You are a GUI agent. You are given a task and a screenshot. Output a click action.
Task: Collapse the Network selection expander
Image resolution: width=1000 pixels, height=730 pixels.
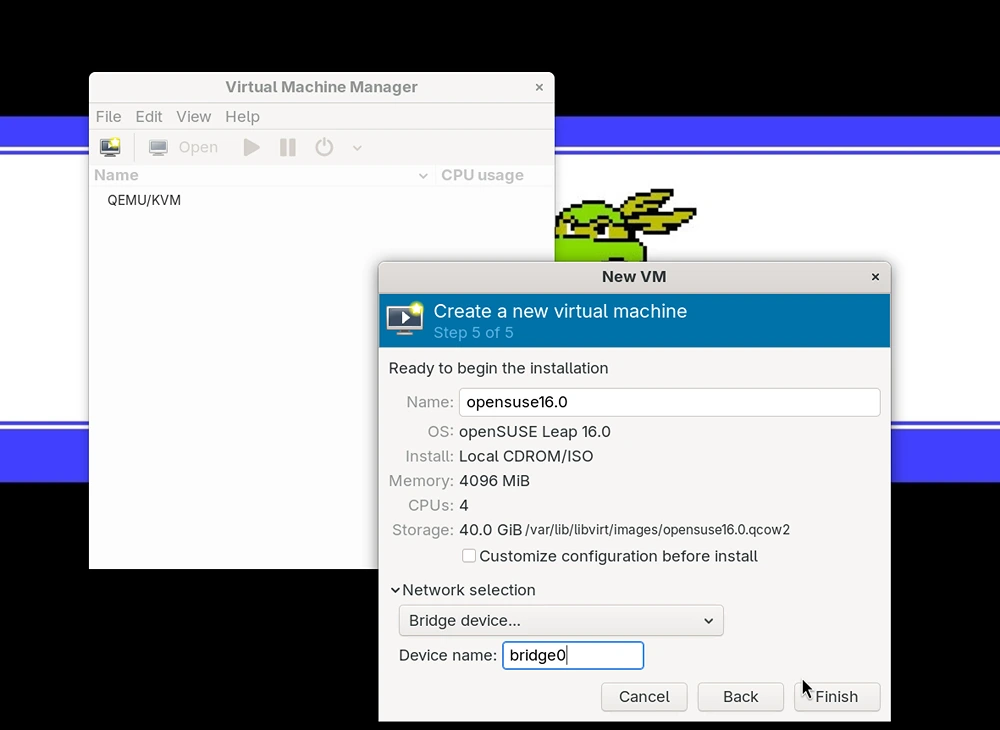[x=395, y=590]
